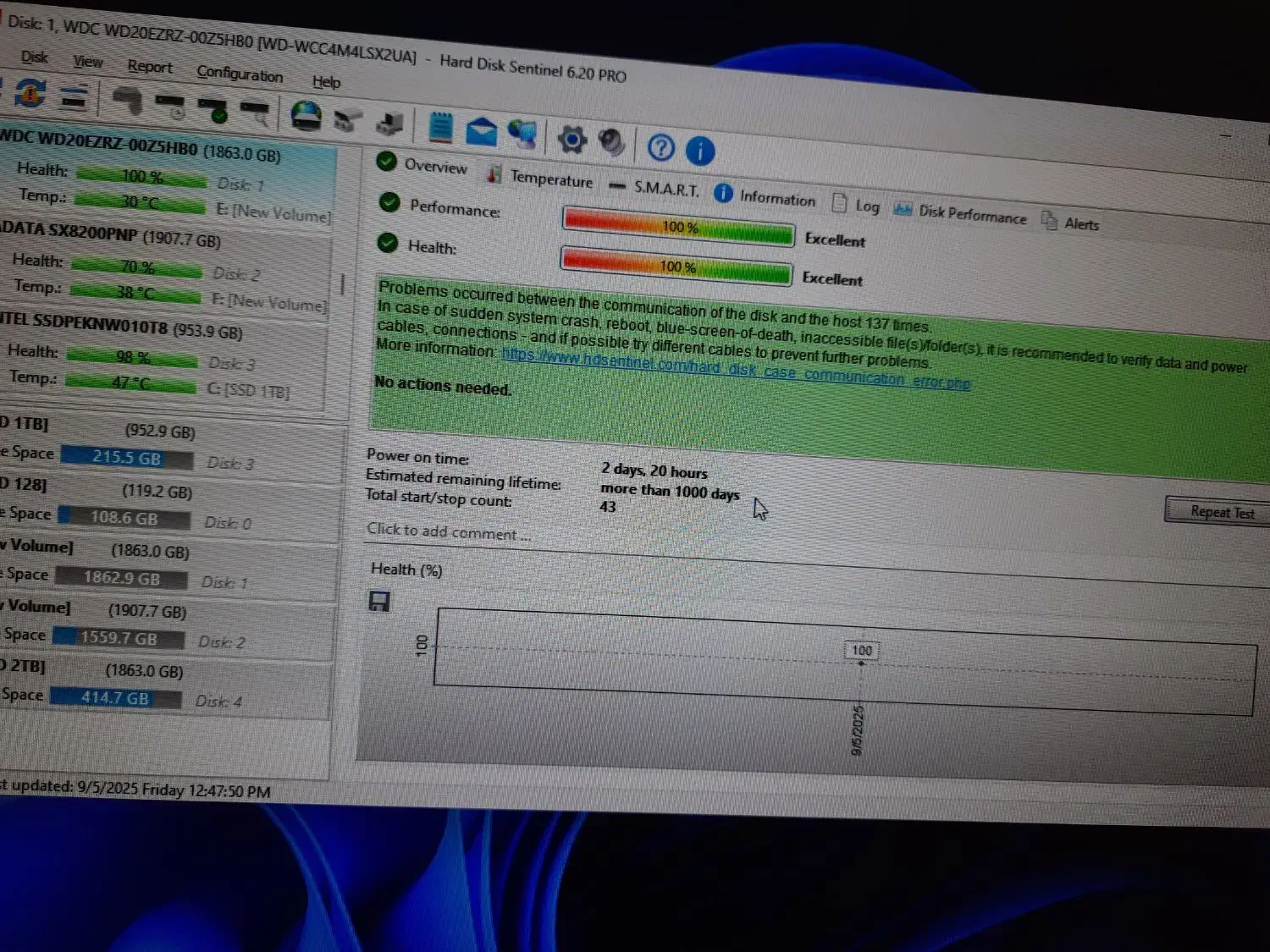Click the 'No actions needed.' message

click(x=443, y=386)
